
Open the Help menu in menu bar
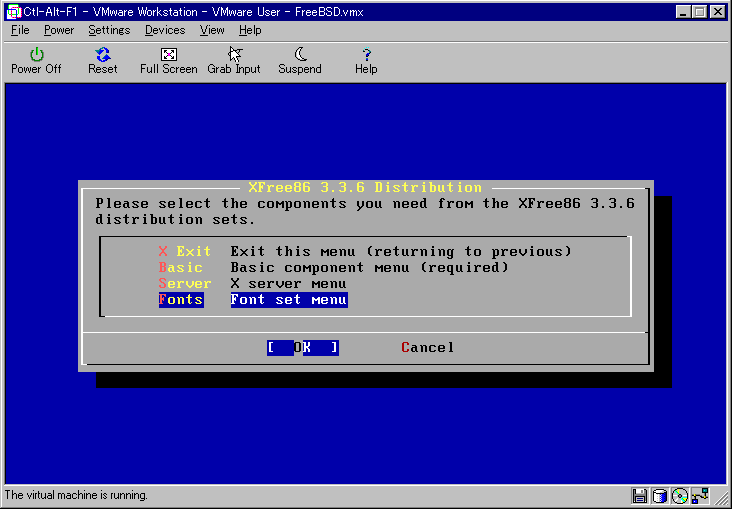[x=250, y=30]
